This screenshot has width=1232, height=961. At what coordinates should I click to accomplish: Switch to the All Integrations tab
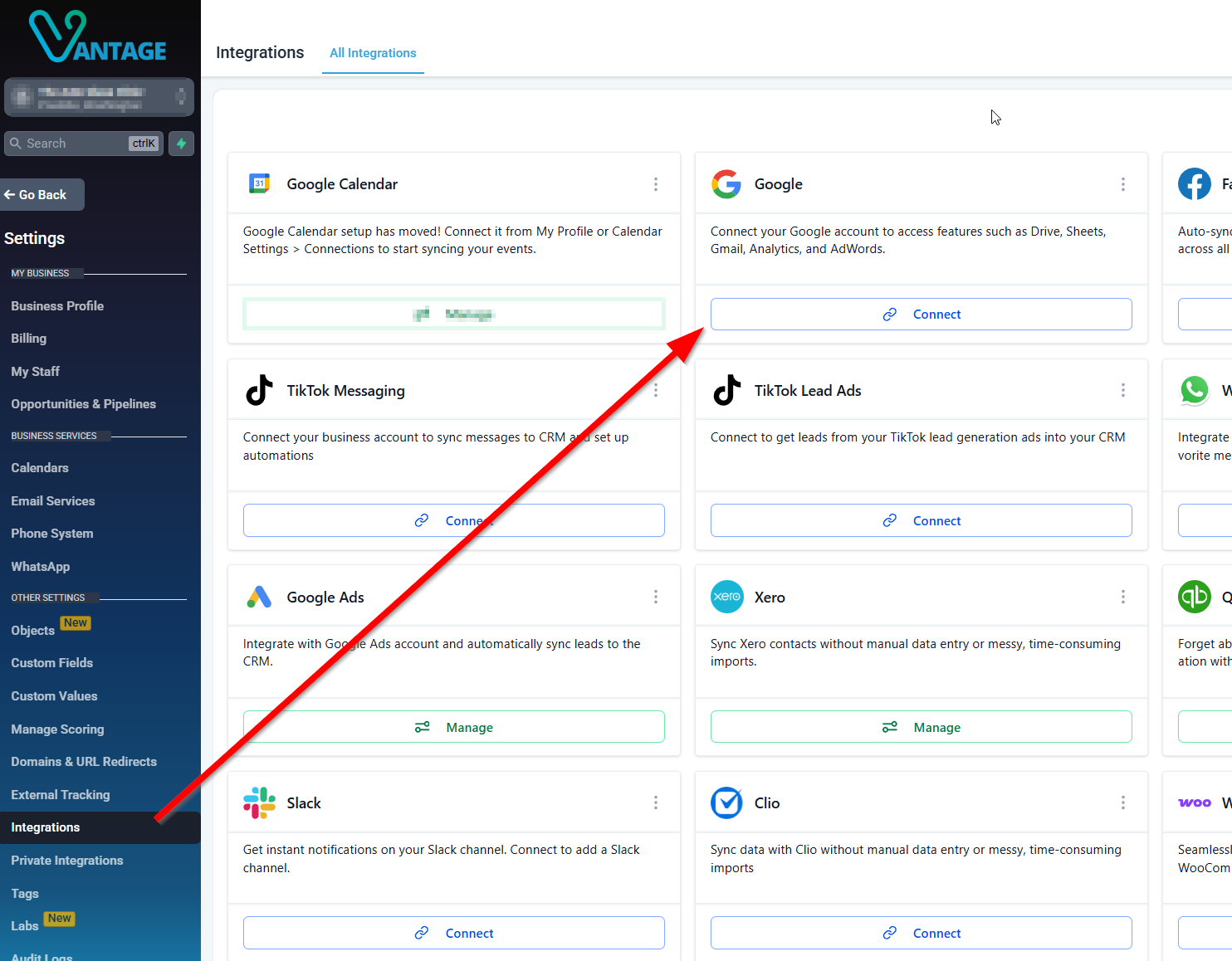pos(373,53)
